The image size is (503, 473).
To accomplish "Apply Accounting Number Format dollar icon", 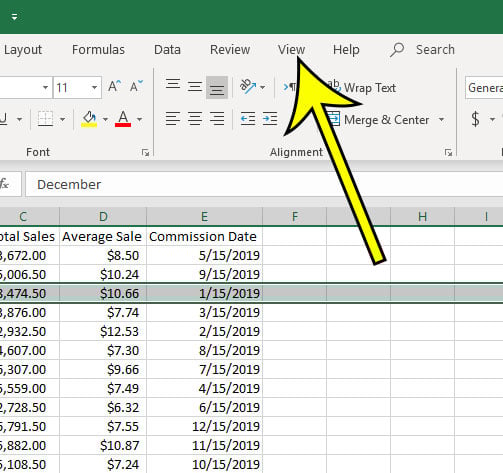I will click(475, 119).
